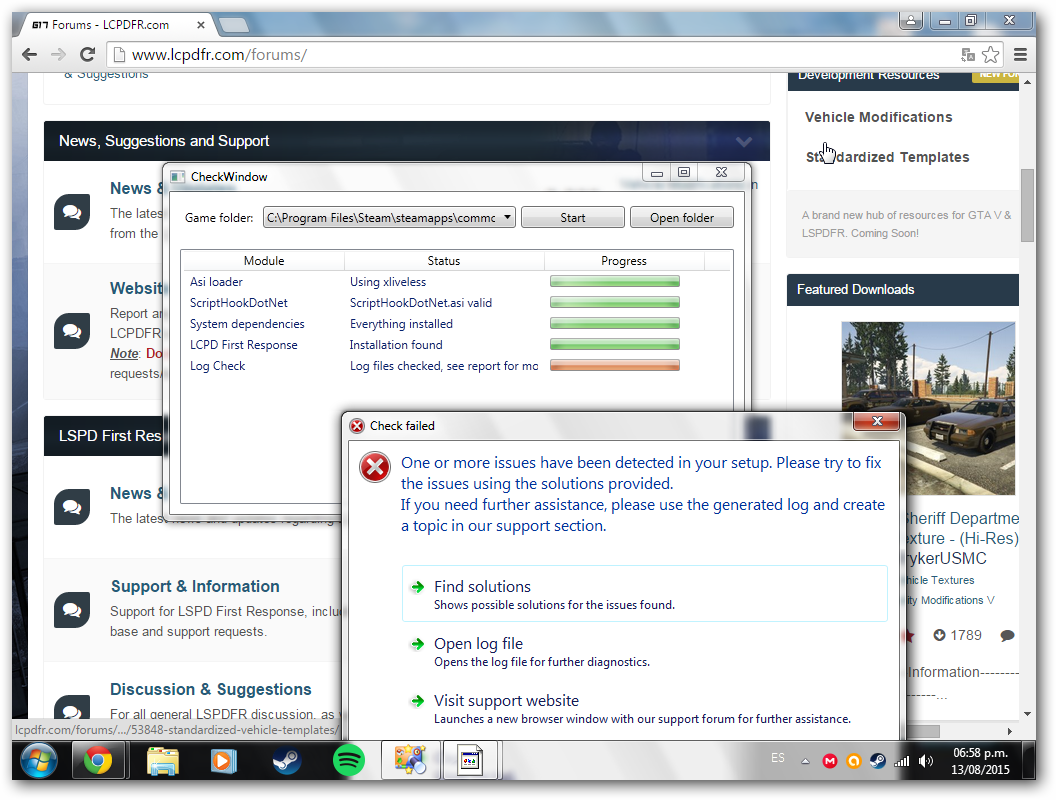Viewport: 1056px width, 800px height.
Task: Open the Chrome hamburger menu
Action: [x=1020, y=55]
